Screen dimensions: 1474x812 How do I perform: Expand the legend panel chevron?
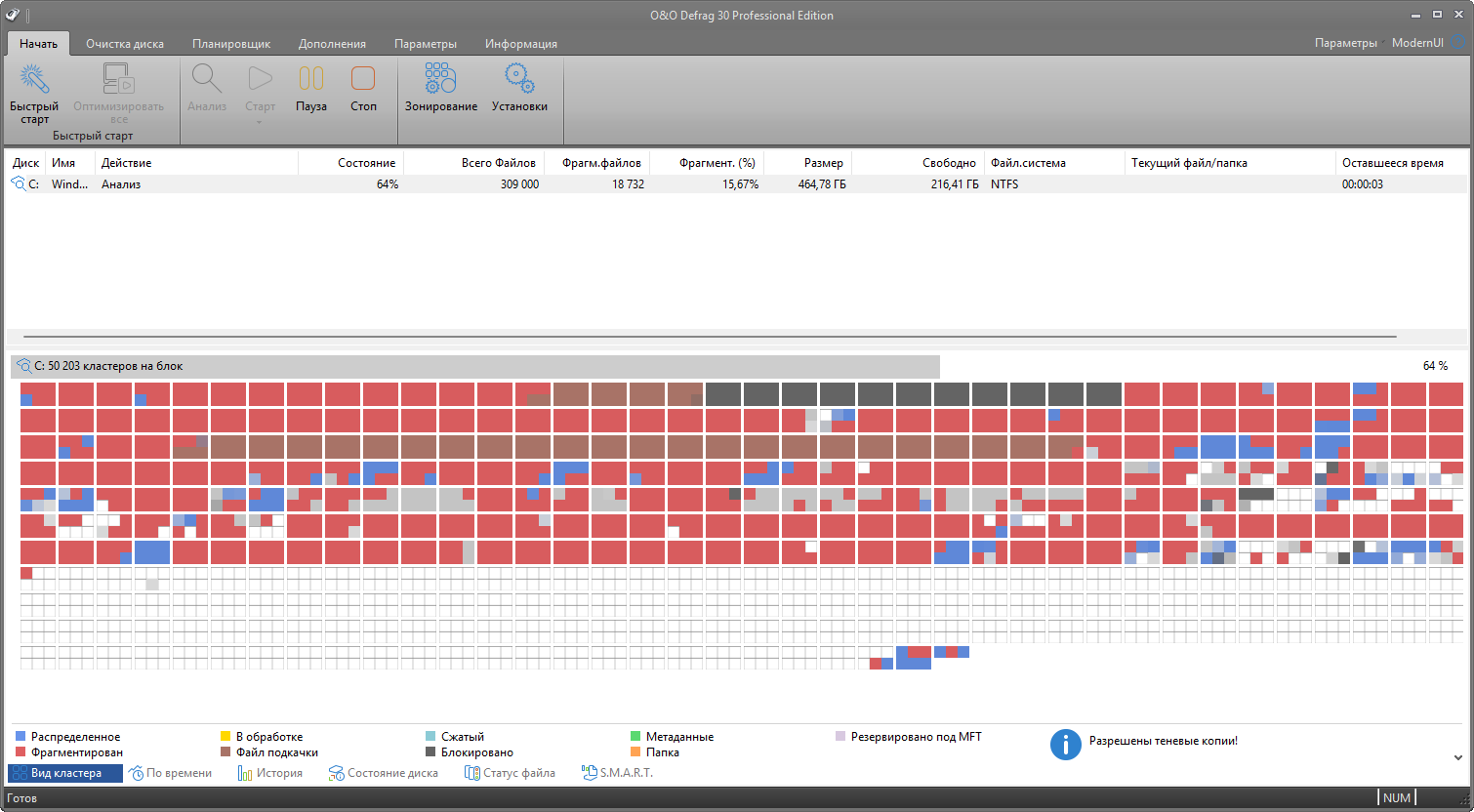1457,757
